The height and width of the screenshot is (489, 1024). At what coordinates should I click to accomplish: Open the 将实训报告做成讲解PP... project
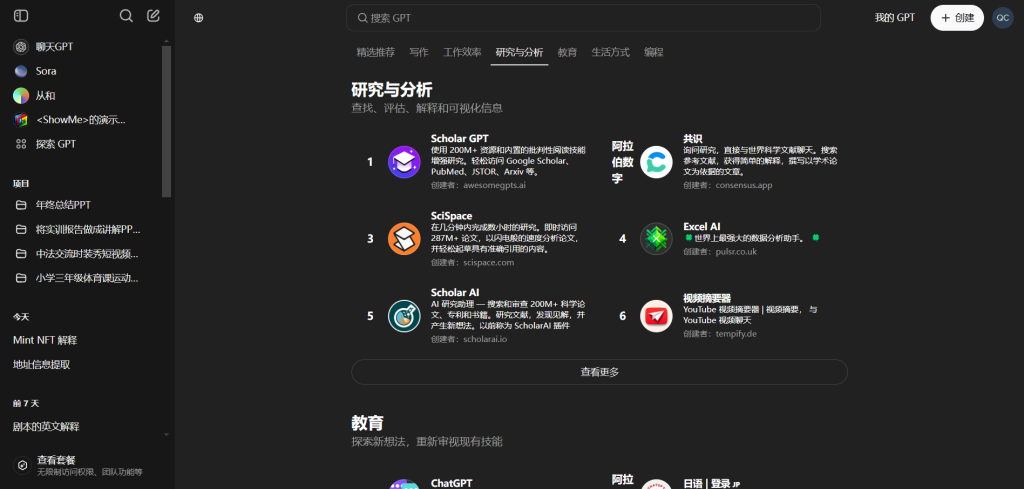pos(86,229)
